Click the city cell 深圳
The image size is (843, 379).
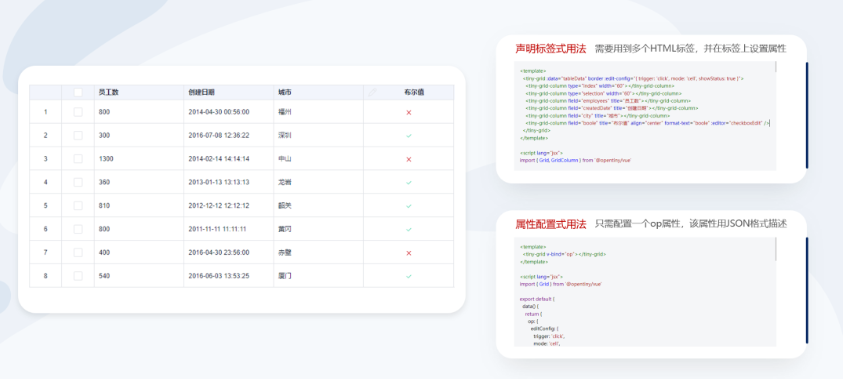coord(284,135)
